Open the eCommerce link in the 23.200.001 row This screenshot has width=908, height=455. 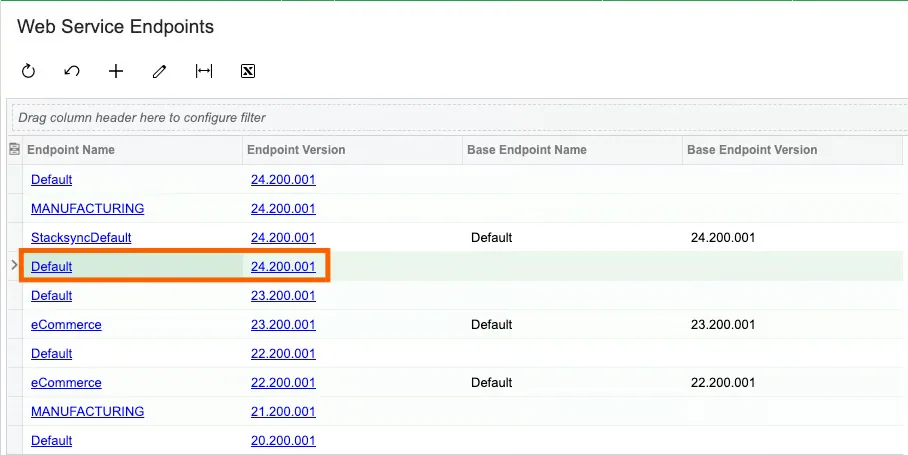click(x=66, y=324)
